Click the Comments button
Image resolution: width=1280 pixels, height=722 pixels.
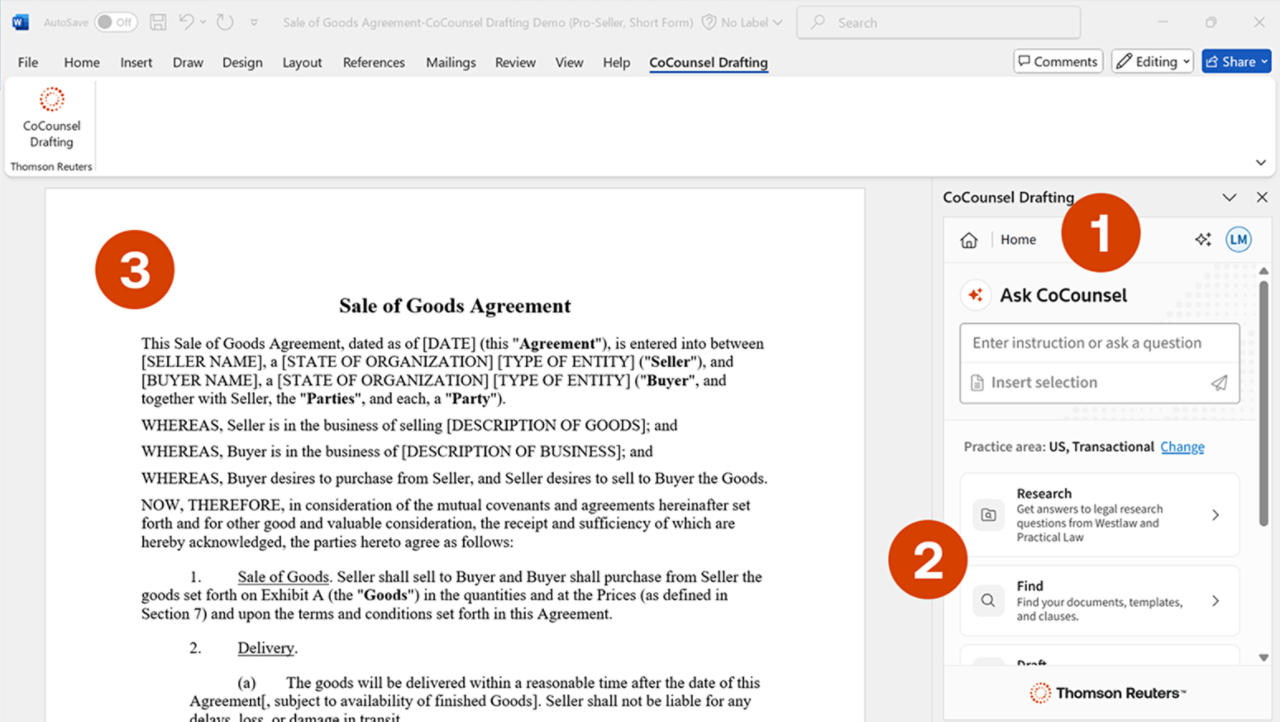[1058, 61]
